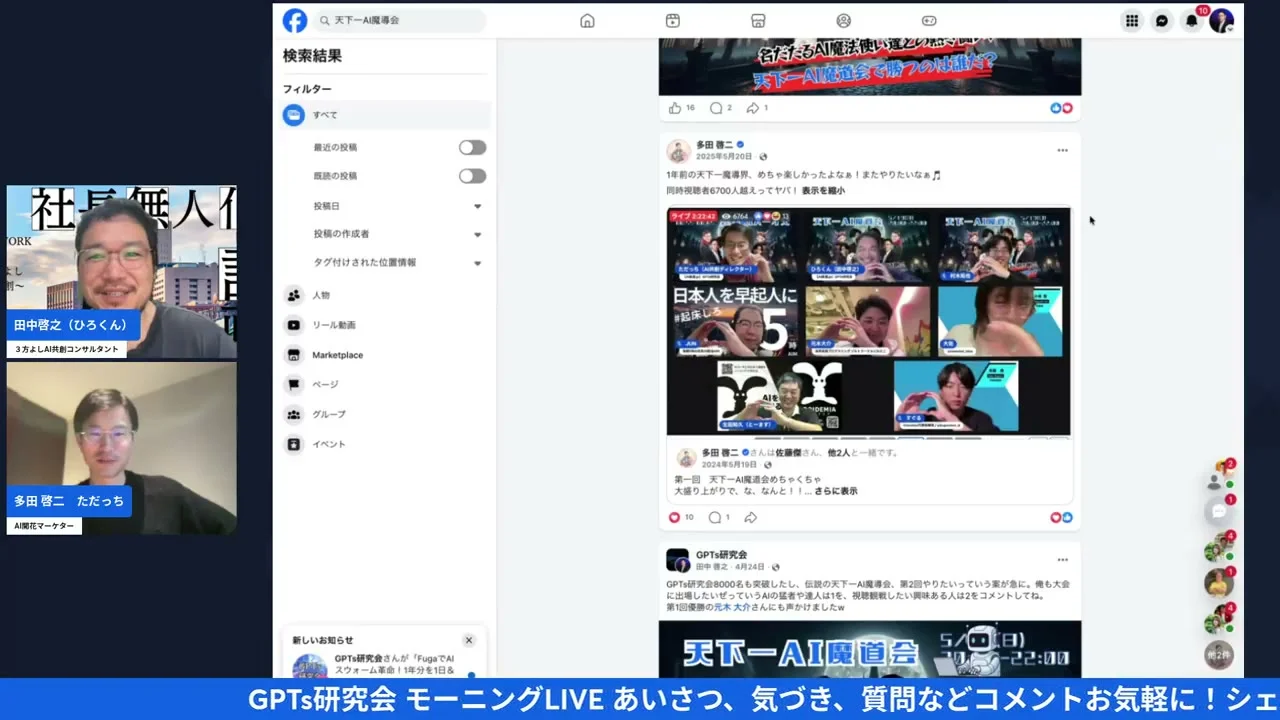Screen dimensions: 1280x720
Task: Open the Groups tab icon in top bar
Action: (843, 20)
